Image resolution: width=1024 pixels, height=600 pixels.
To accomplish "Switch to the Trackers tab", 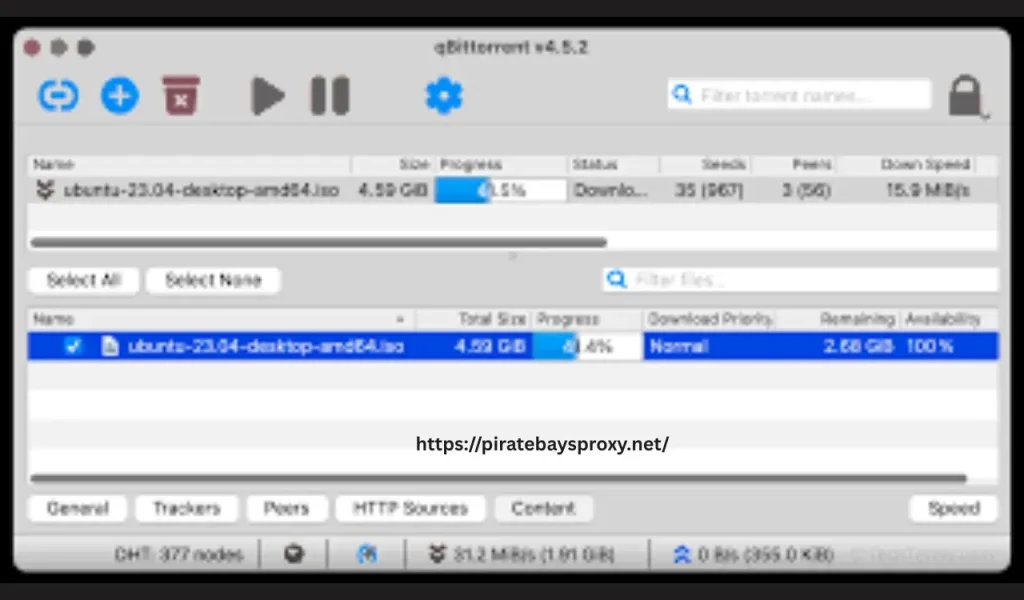I will click(187, 509).
